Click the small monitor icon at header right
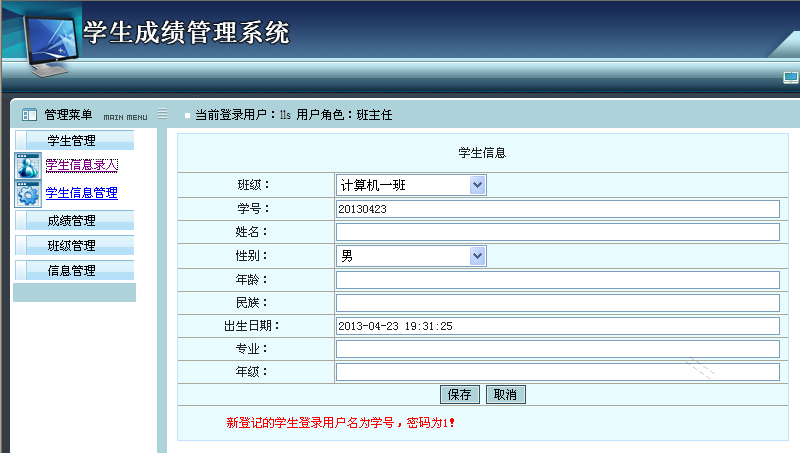Viewport: 800px width, 453px height. click(790, 78)
